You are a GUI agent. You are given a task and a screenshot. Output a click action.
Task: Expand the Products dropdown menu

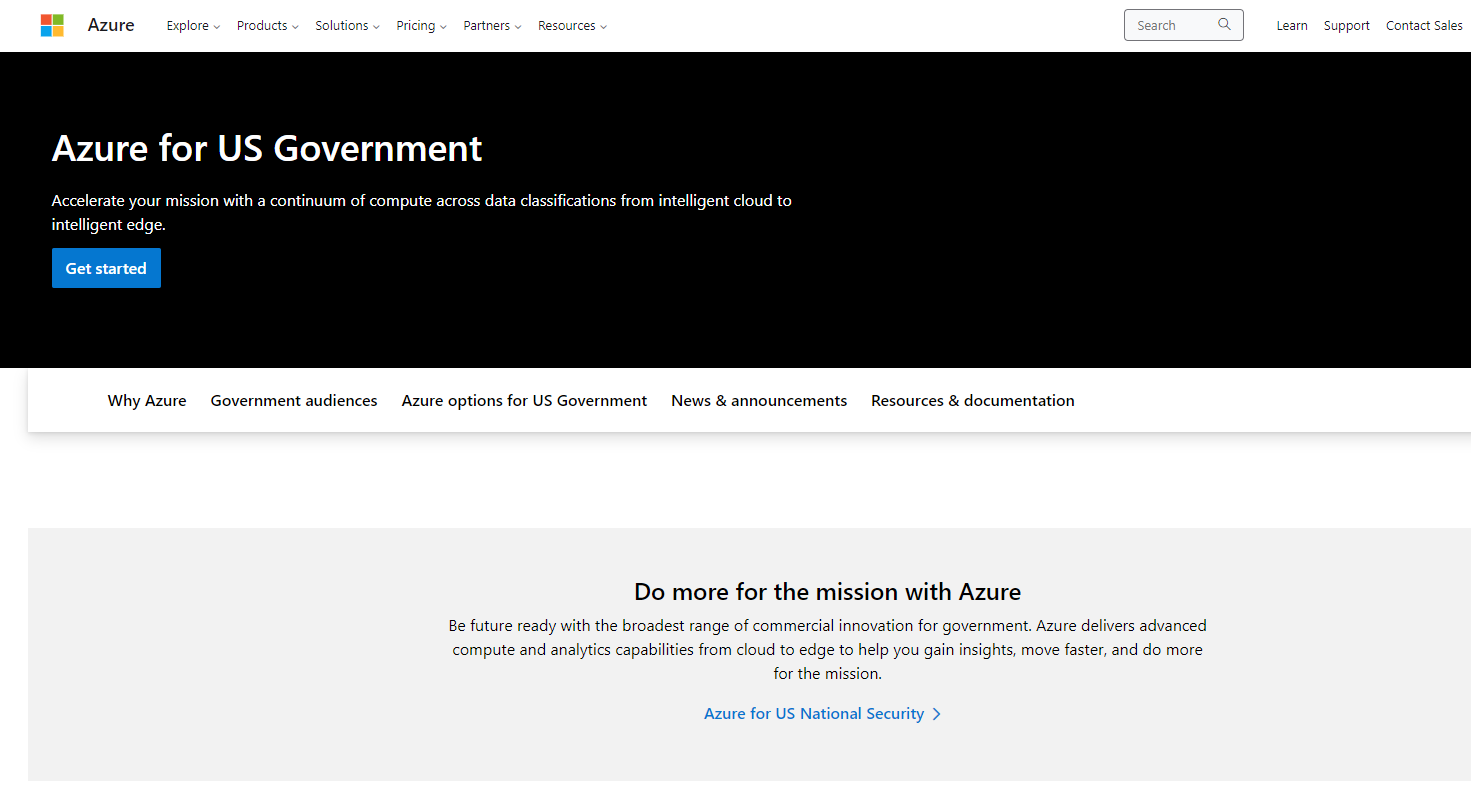(267, 26)
